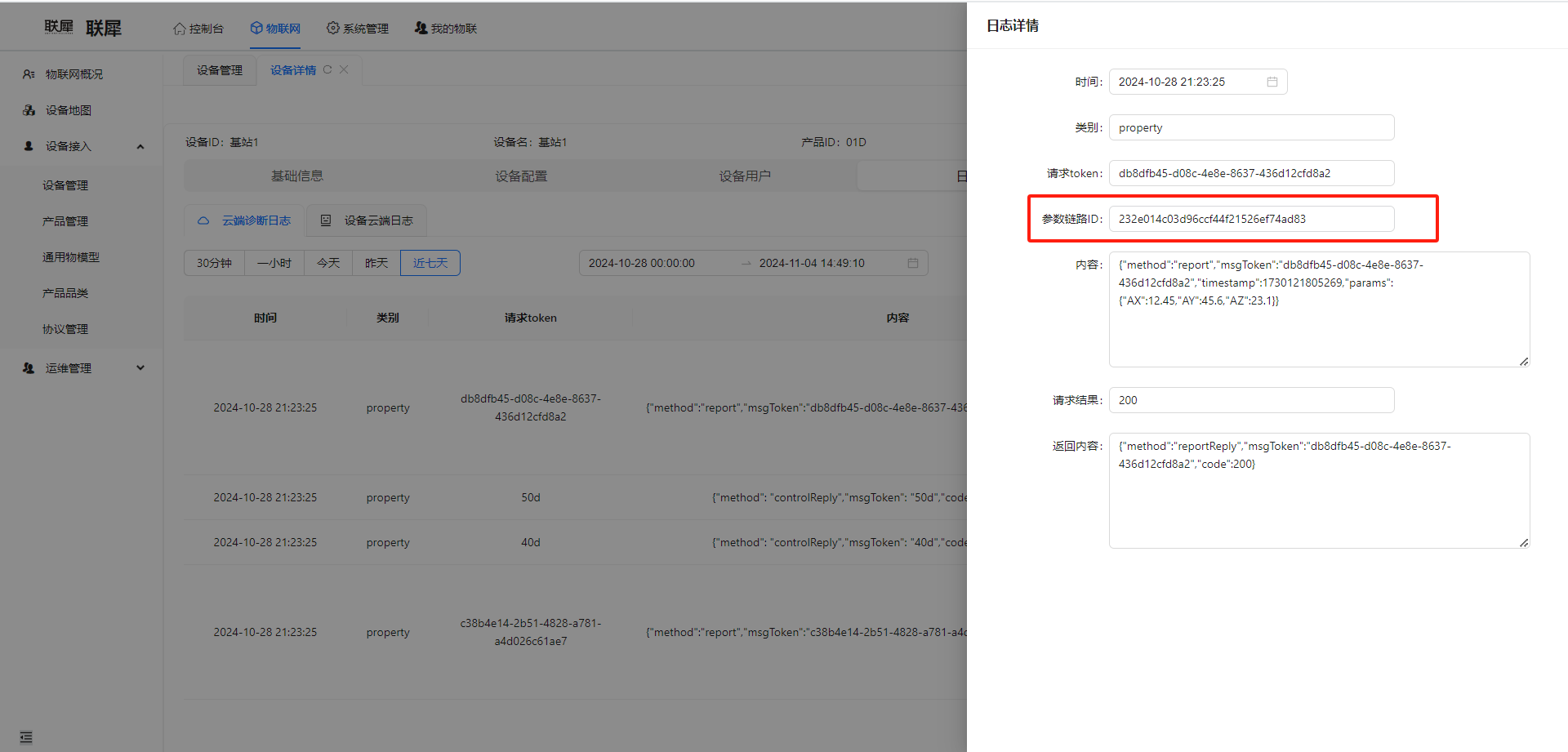Select the 30分钟 time range
Viewport: 1568px width, 752px height.
(x=214, y=263)
